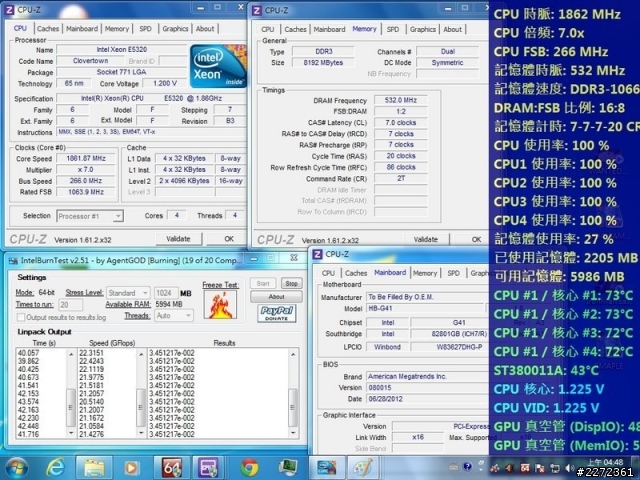Viewport: 640px width, 480px height.
Task: Open Windows Media Player taskbar icon
Action: tap(131, 468)
